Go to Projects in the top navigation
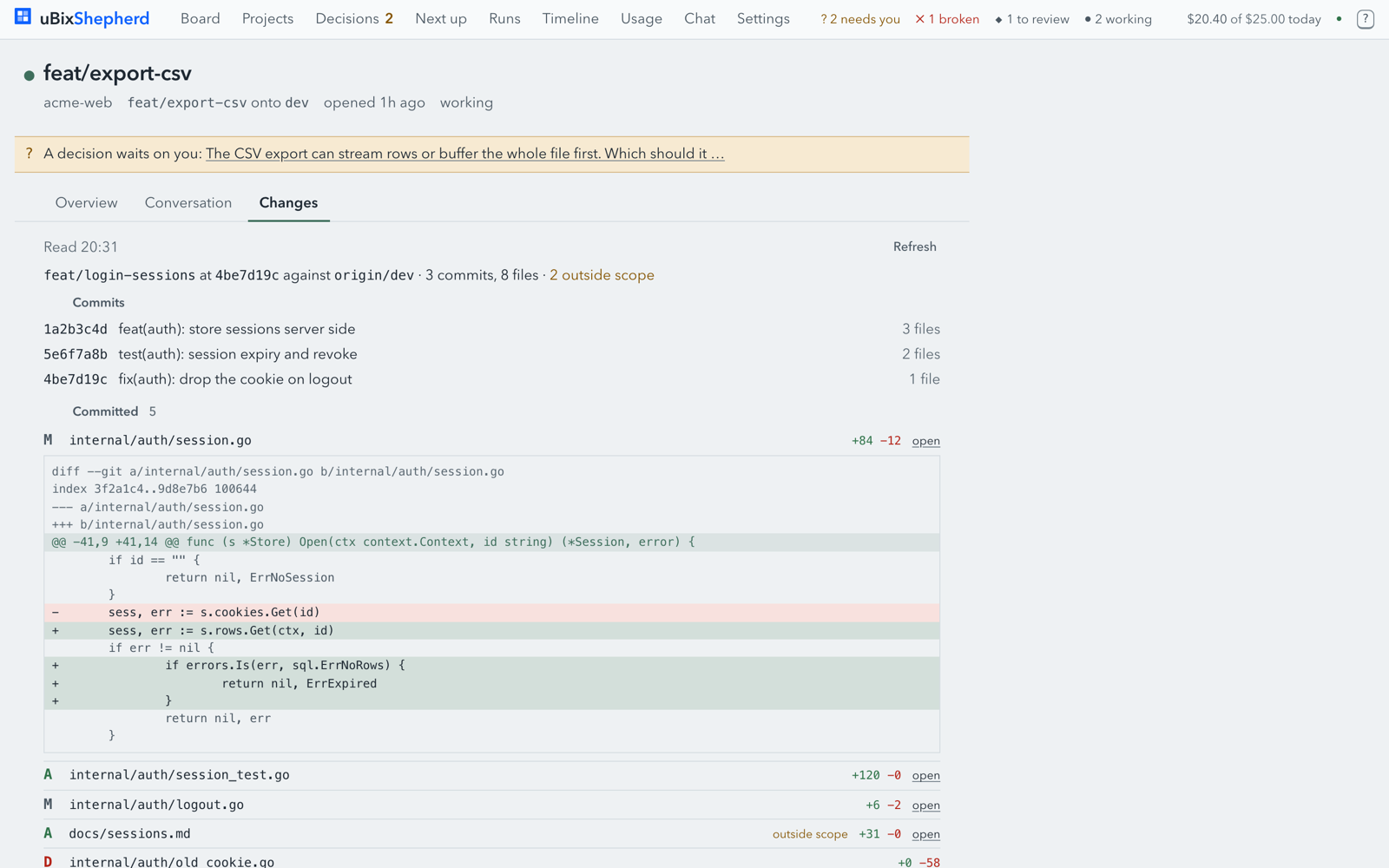The width and height of the screenshot is (1389, 868). pos(267,18)
